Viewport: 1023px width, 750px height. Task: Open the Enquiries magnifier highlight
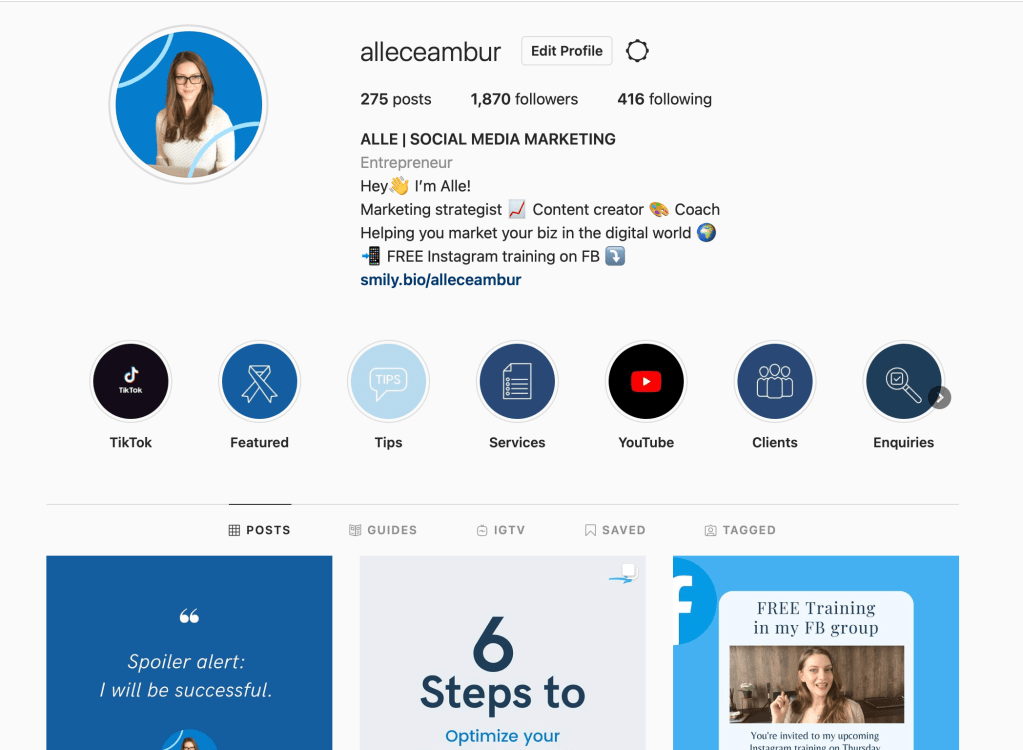[x=903, y=382]
